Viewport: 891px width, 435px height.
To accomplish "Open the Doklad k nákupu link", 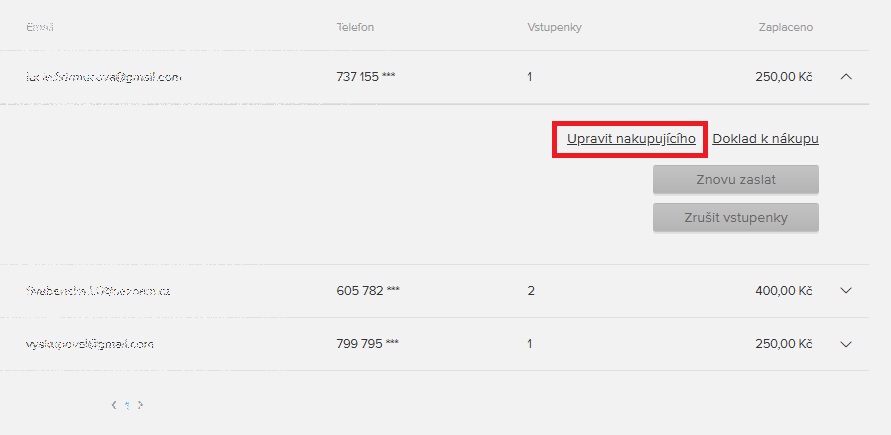I will click(765, 139).
